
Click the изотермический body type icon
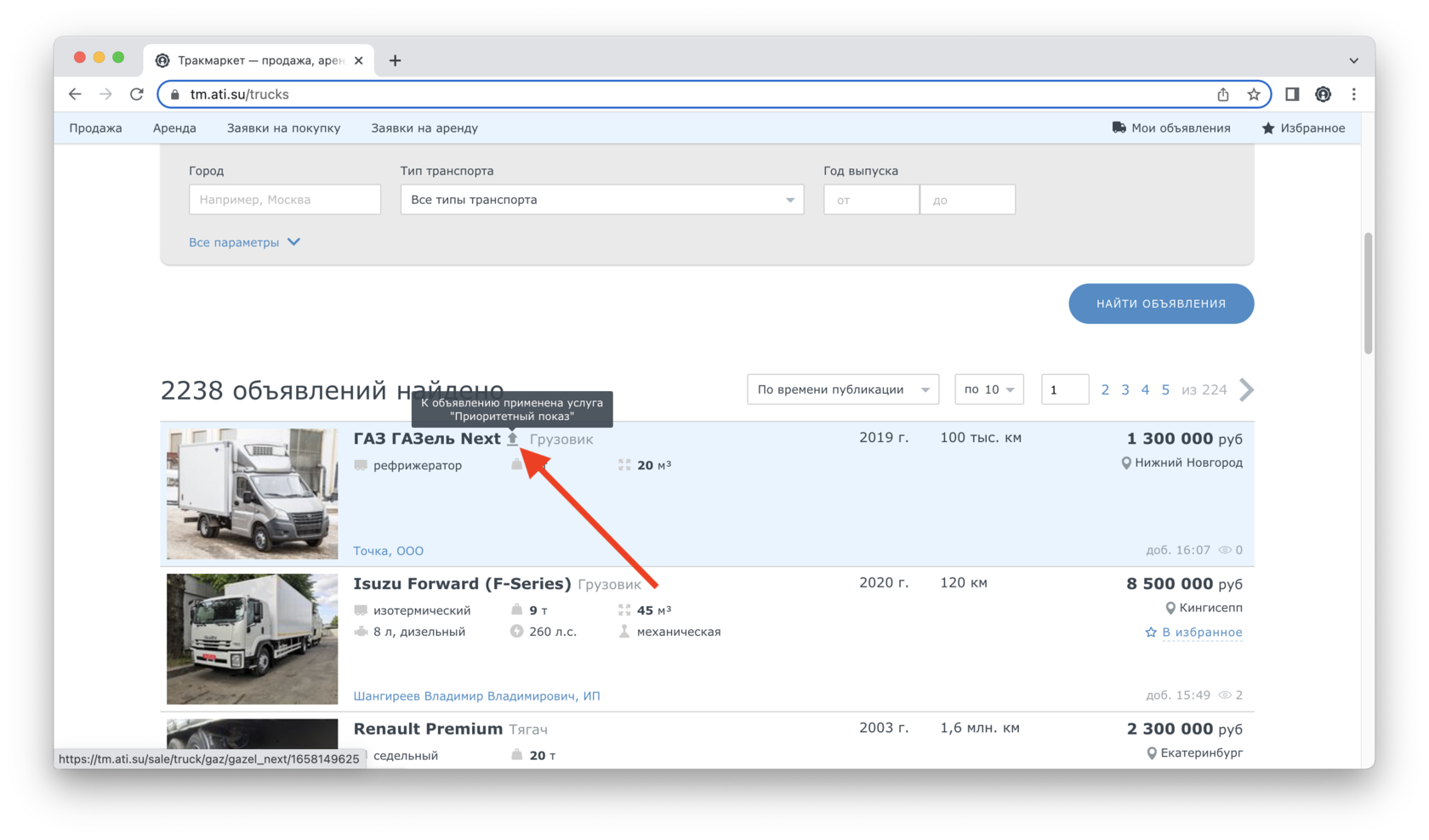[x=361, y=610]
